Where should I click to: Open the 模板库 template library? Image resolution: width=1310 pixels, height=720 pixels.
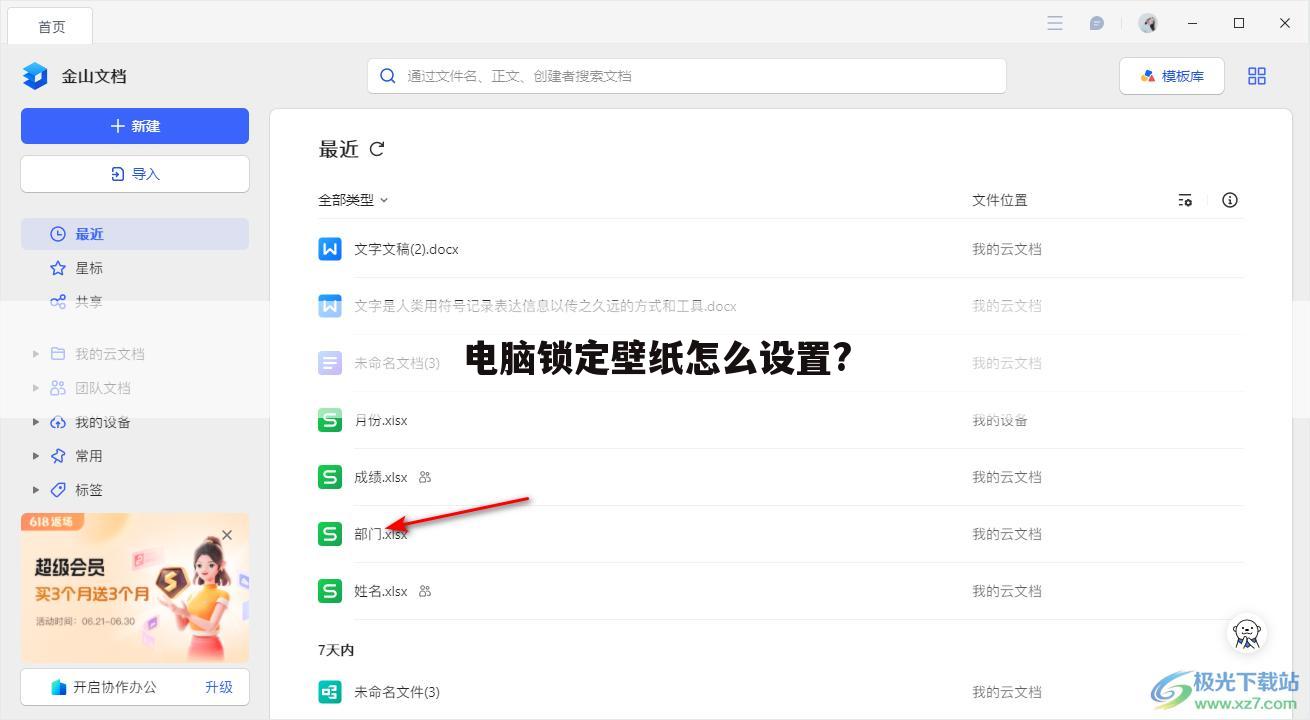coord(1172,76)
